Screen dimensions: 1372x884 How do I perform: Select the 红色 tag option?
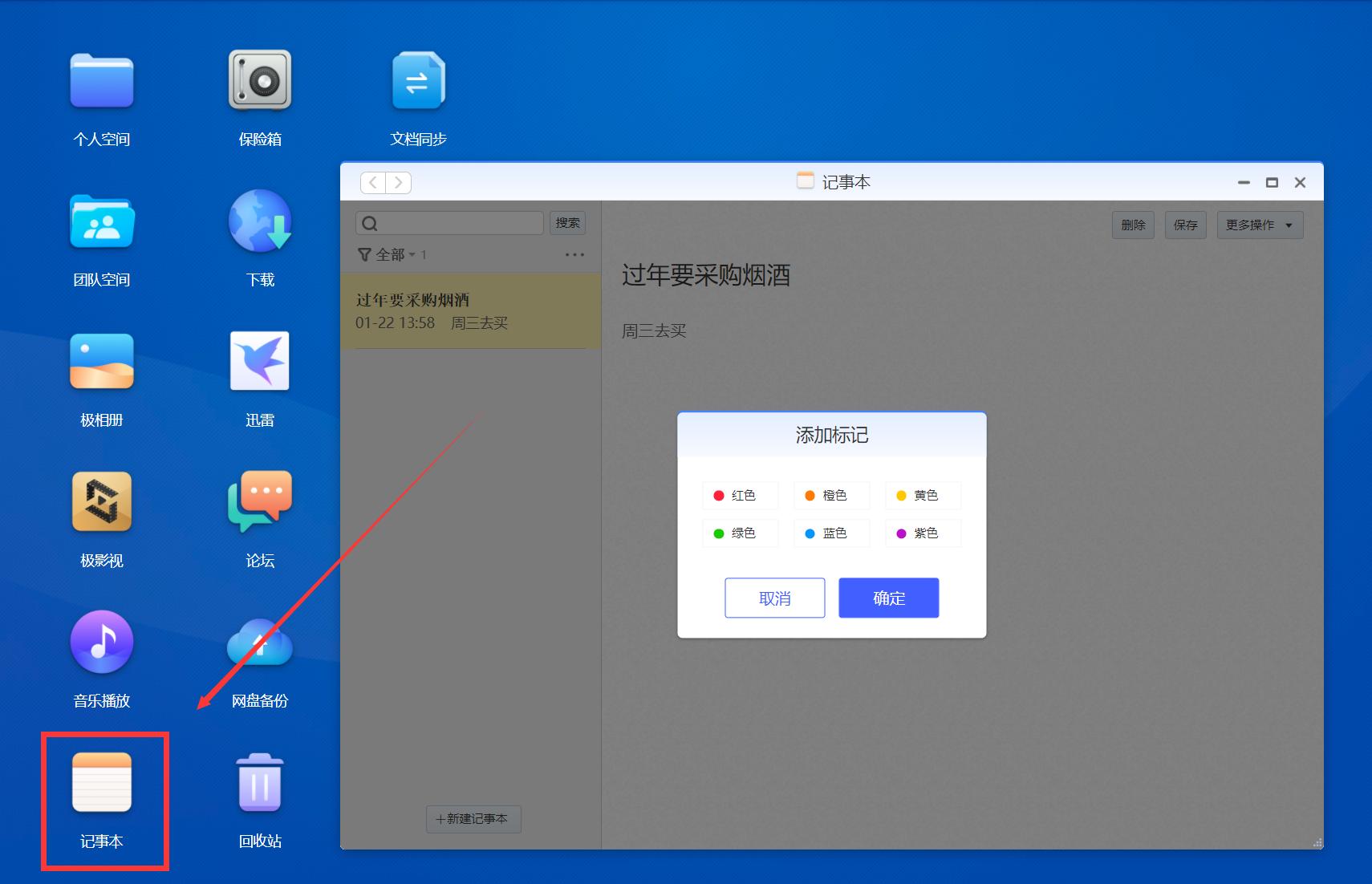(740, 495)
